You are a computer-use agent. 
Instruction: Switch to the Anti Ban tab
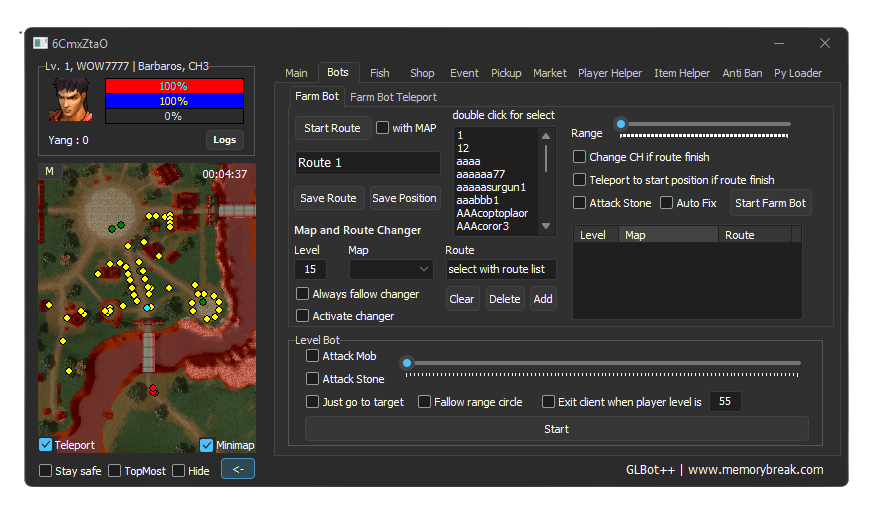coord(742,73)
